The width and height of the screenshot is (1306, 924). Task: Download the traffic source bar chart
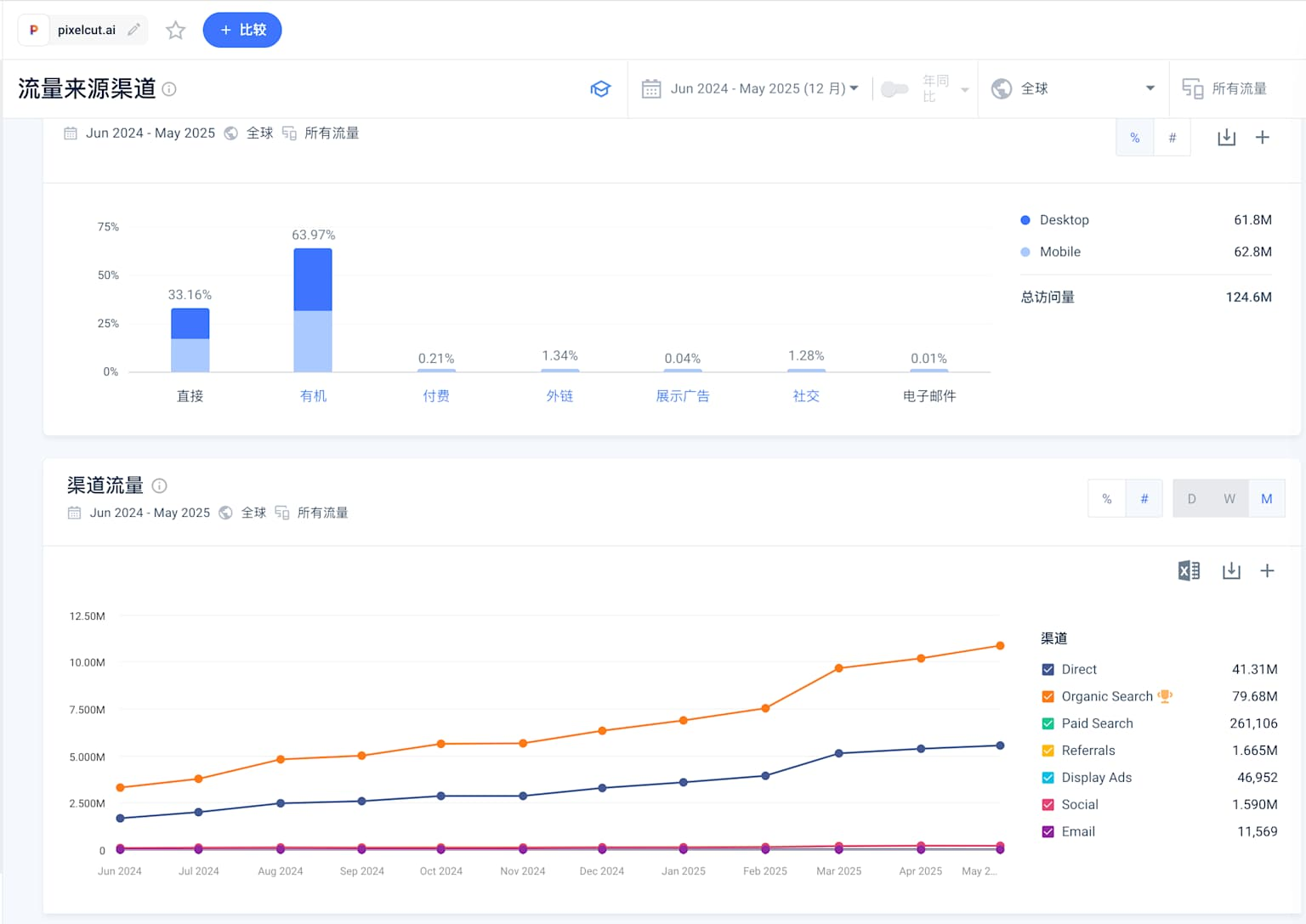pos(1226,138)
